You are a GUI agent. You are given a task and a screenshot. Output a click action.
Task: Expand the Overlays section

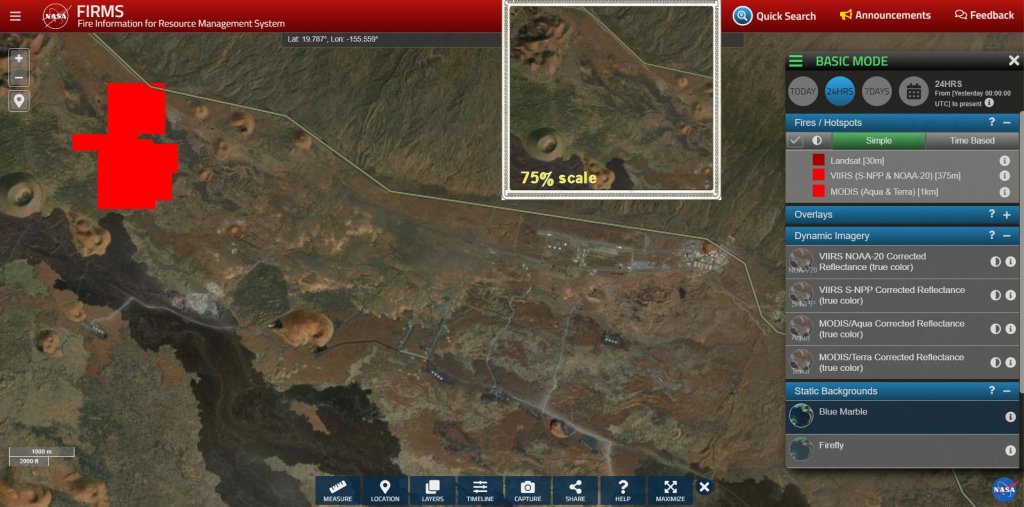[x=1007, y=214]
